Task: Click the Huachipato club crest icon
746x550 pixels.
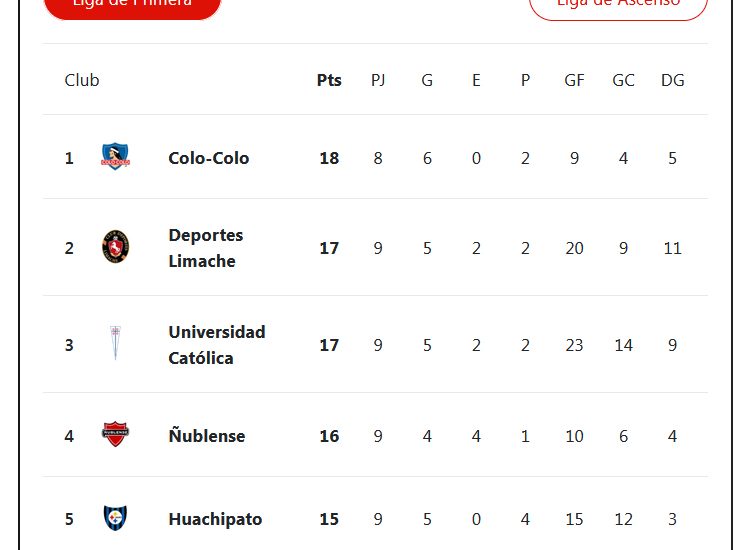Action: pos(116,518)
